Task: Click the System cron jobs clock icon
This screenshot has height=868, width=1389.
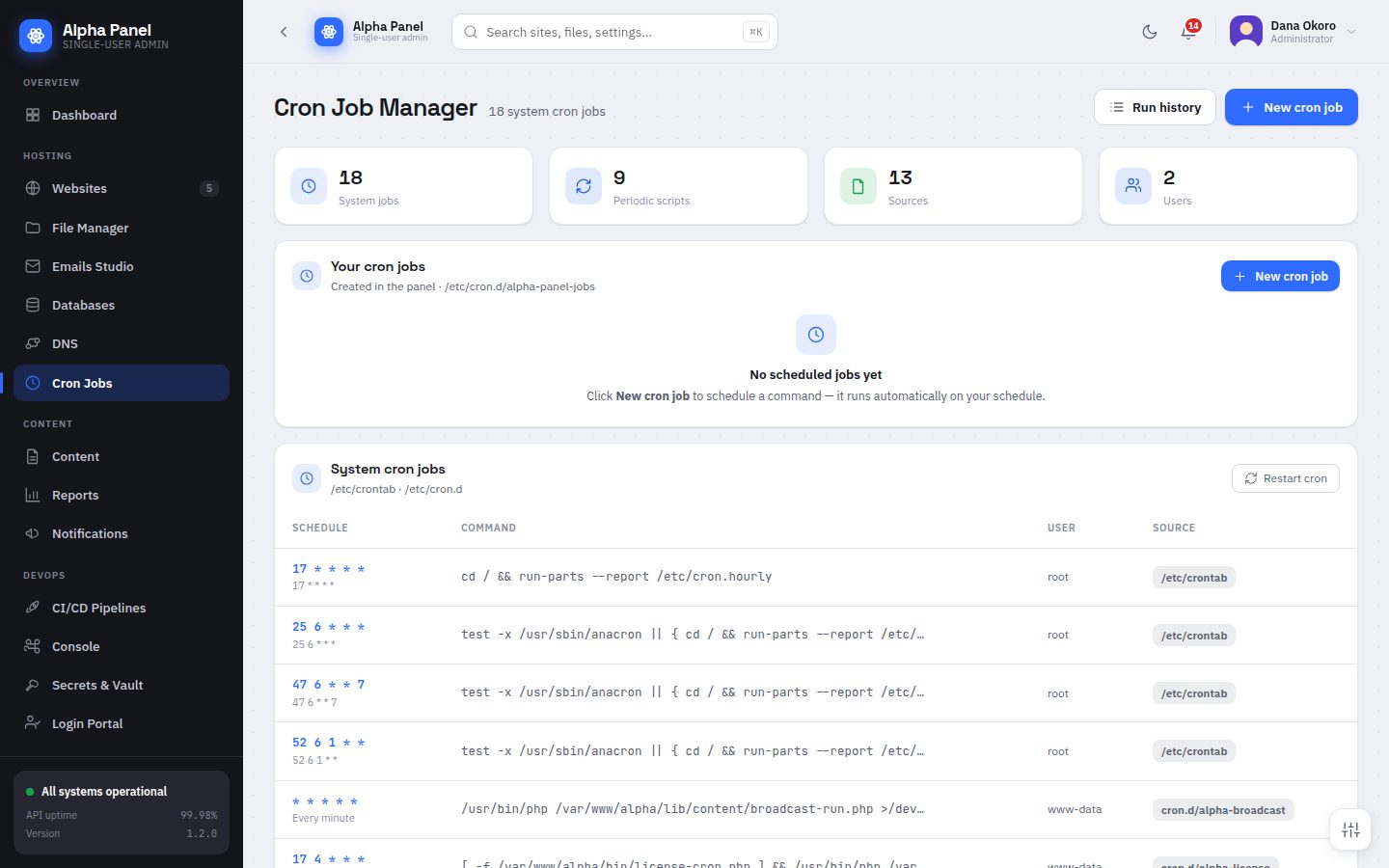Action: 307,478
